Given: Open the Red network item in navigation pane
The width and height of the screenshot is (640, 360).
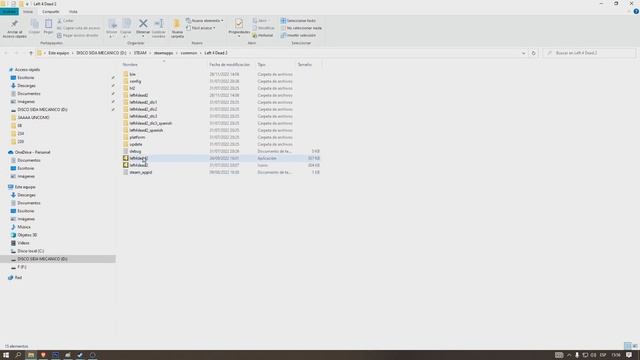Looking at the screenshot, I should (18, 278).
